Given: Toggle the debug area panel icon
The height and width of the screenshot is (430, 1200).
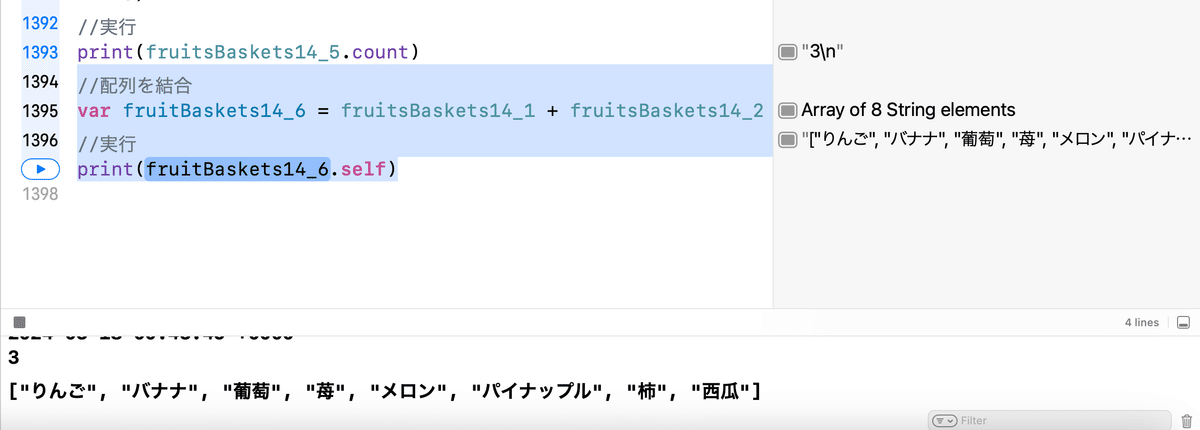Looking at the screenshot, I should [1183, 322].
